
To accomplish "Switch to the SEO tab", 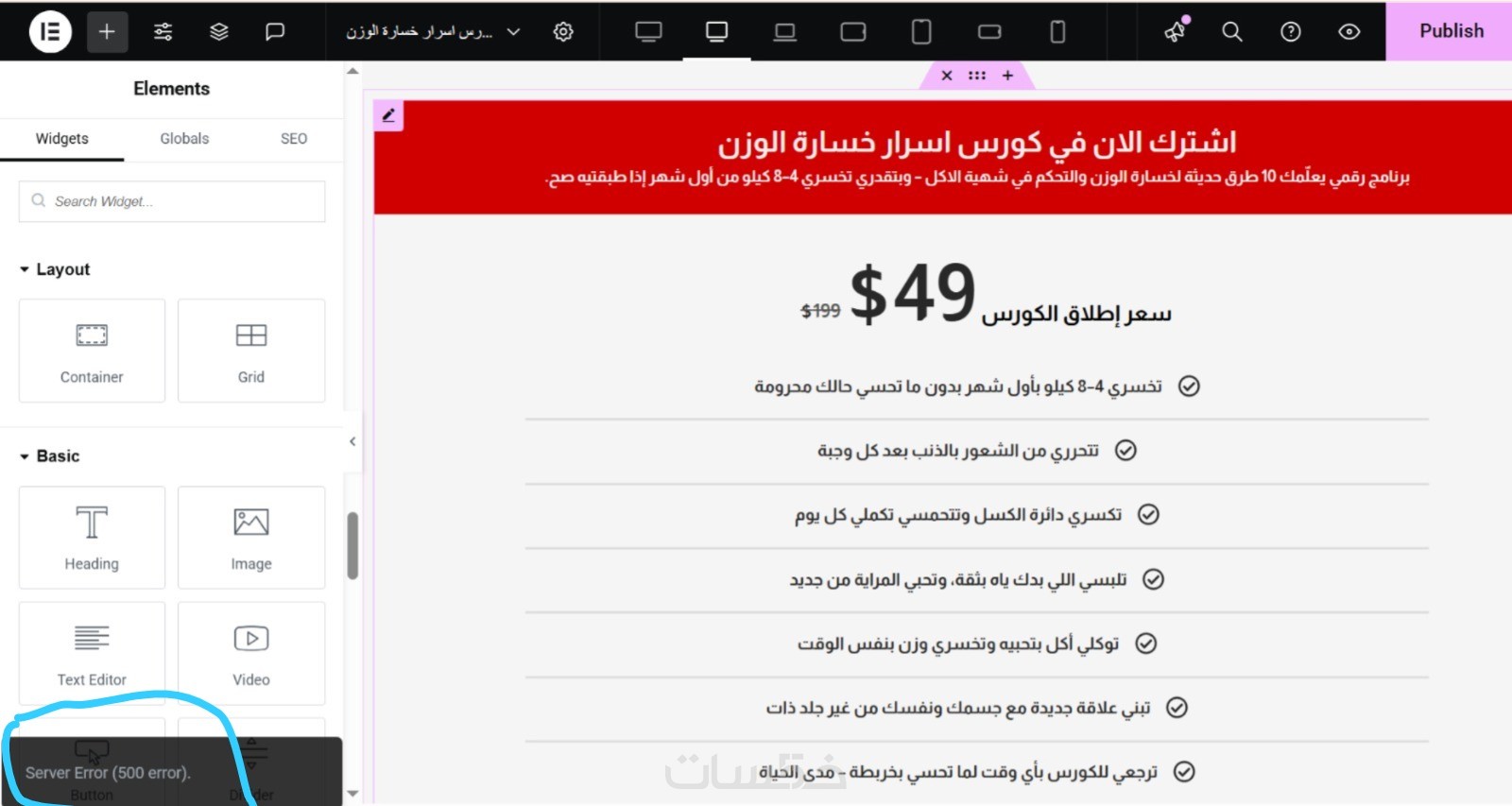I will pos(294,139).
